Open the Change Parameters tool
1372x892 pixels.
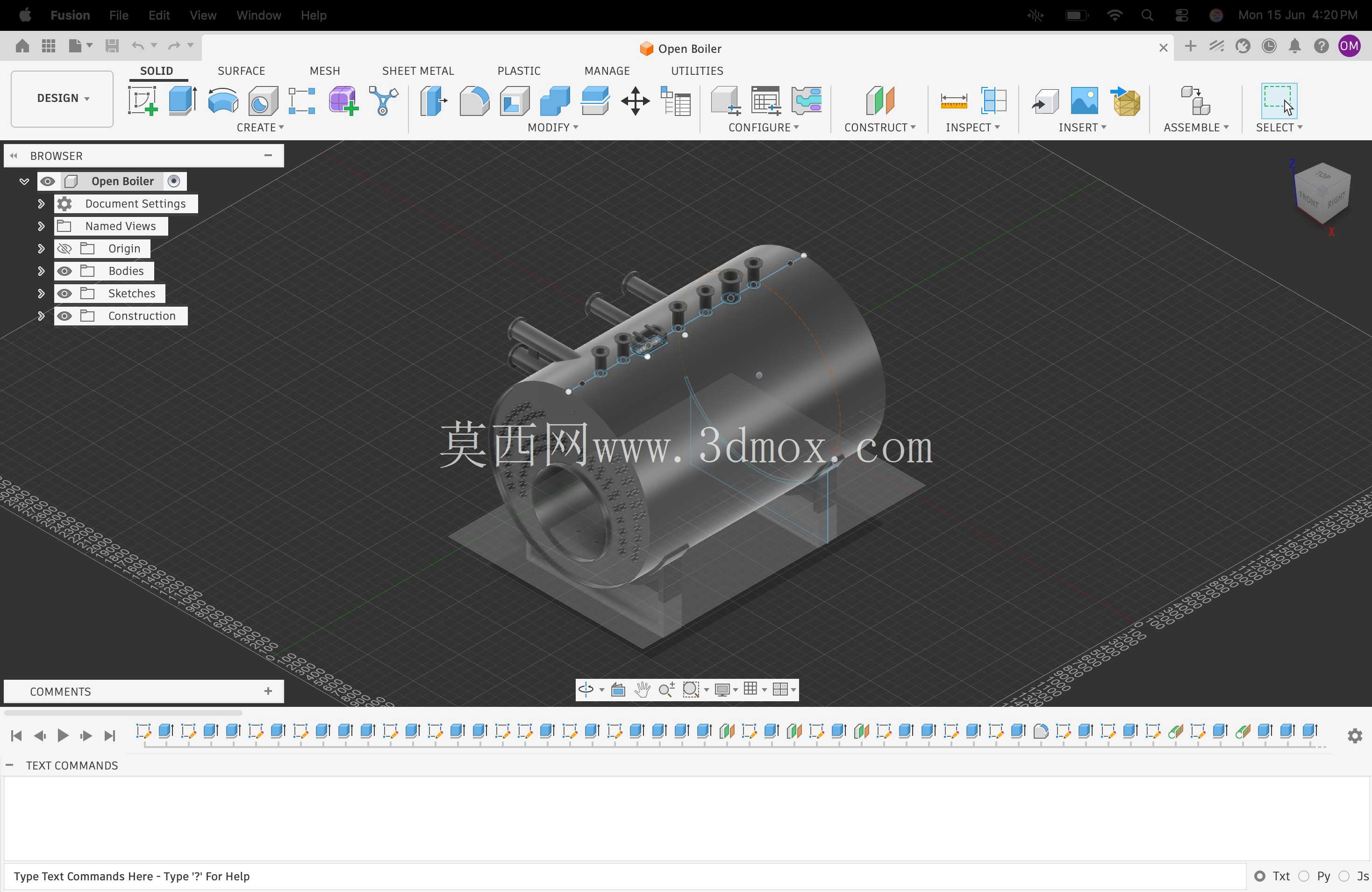pyautogui.click(x=676, y=101)
